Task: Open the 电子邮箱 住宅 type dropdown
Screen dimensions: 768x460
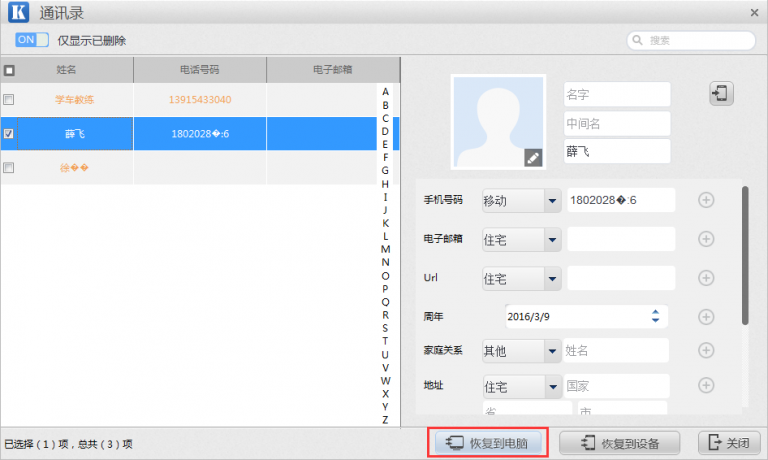Action: pyautogui.click(x=522, y=240)
